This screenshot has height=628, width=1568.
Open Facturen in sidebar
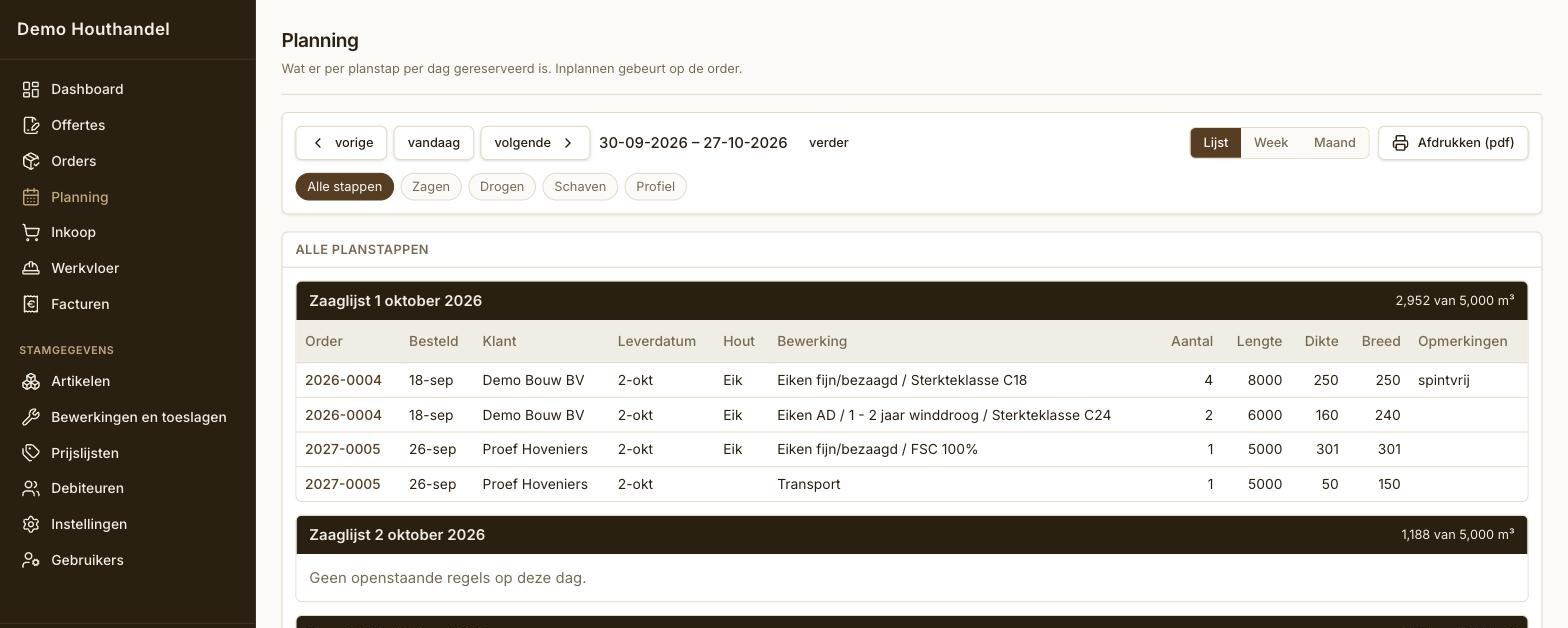pyautogui.click(x=80, y=304)
